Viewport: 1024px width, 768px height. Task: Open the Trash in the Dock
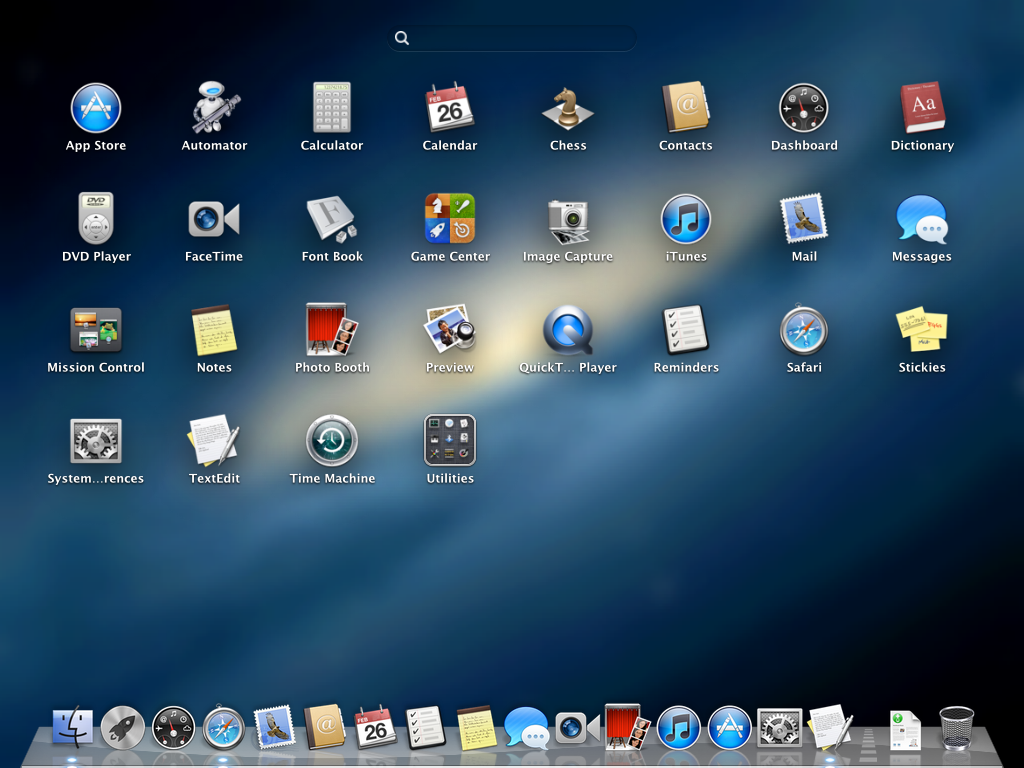click(957, 728)
